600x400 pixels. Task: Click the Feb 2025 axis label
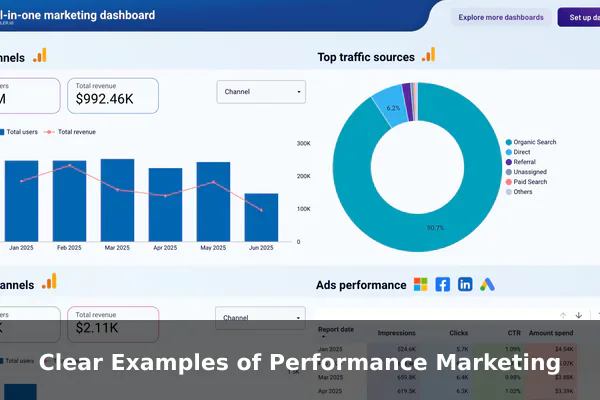(69, 248)
